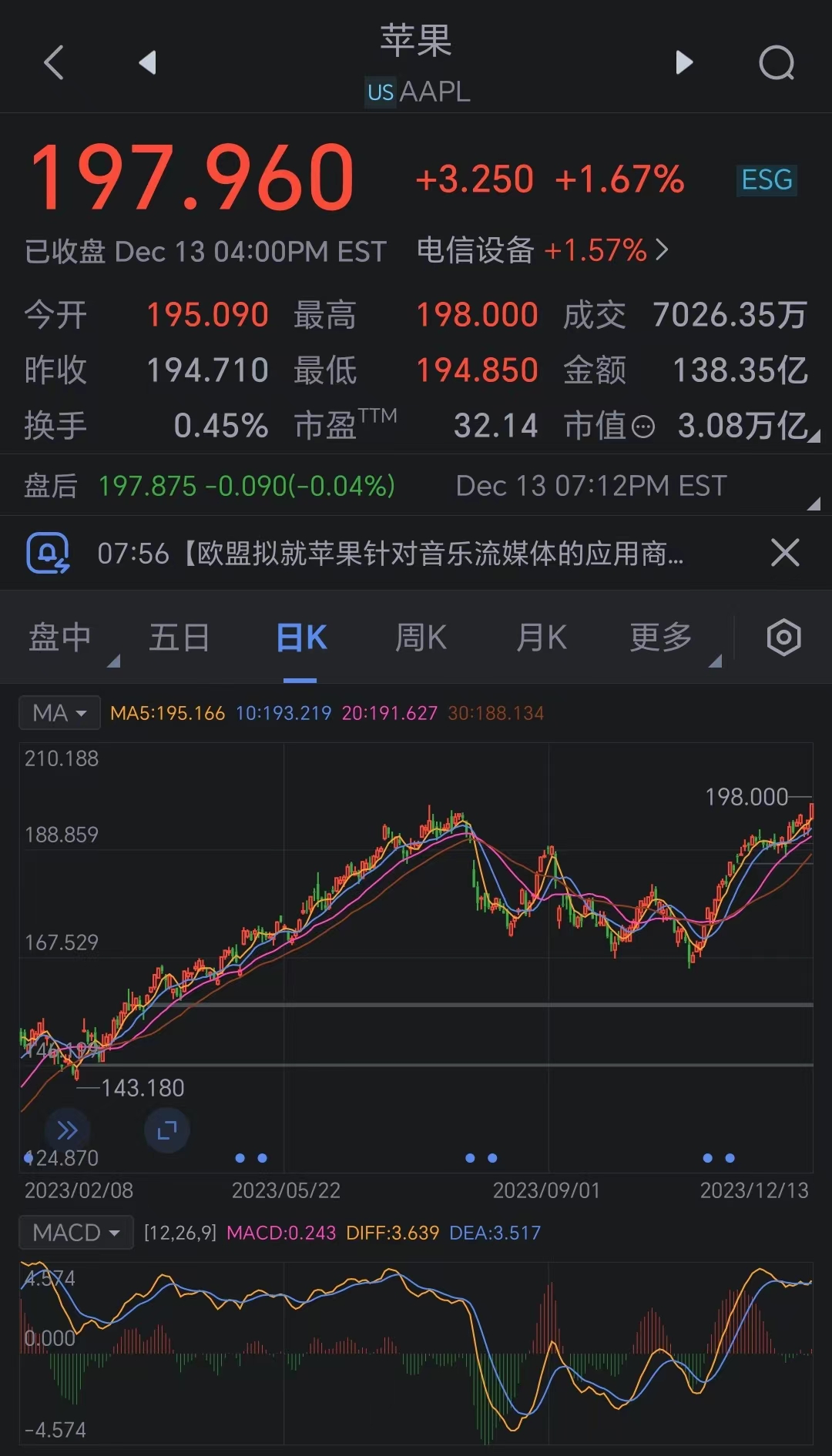Image resolution: width=832 pixels, height=1456 pixels.
Task: Tap the double-arrow chart scroll button
Action: 68,1130
